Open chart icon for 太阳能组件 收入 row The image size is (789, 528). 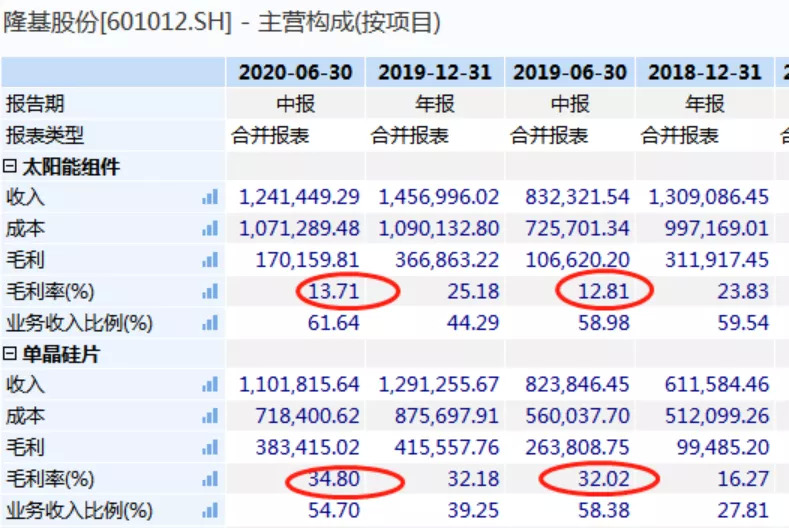coord(210,197)
